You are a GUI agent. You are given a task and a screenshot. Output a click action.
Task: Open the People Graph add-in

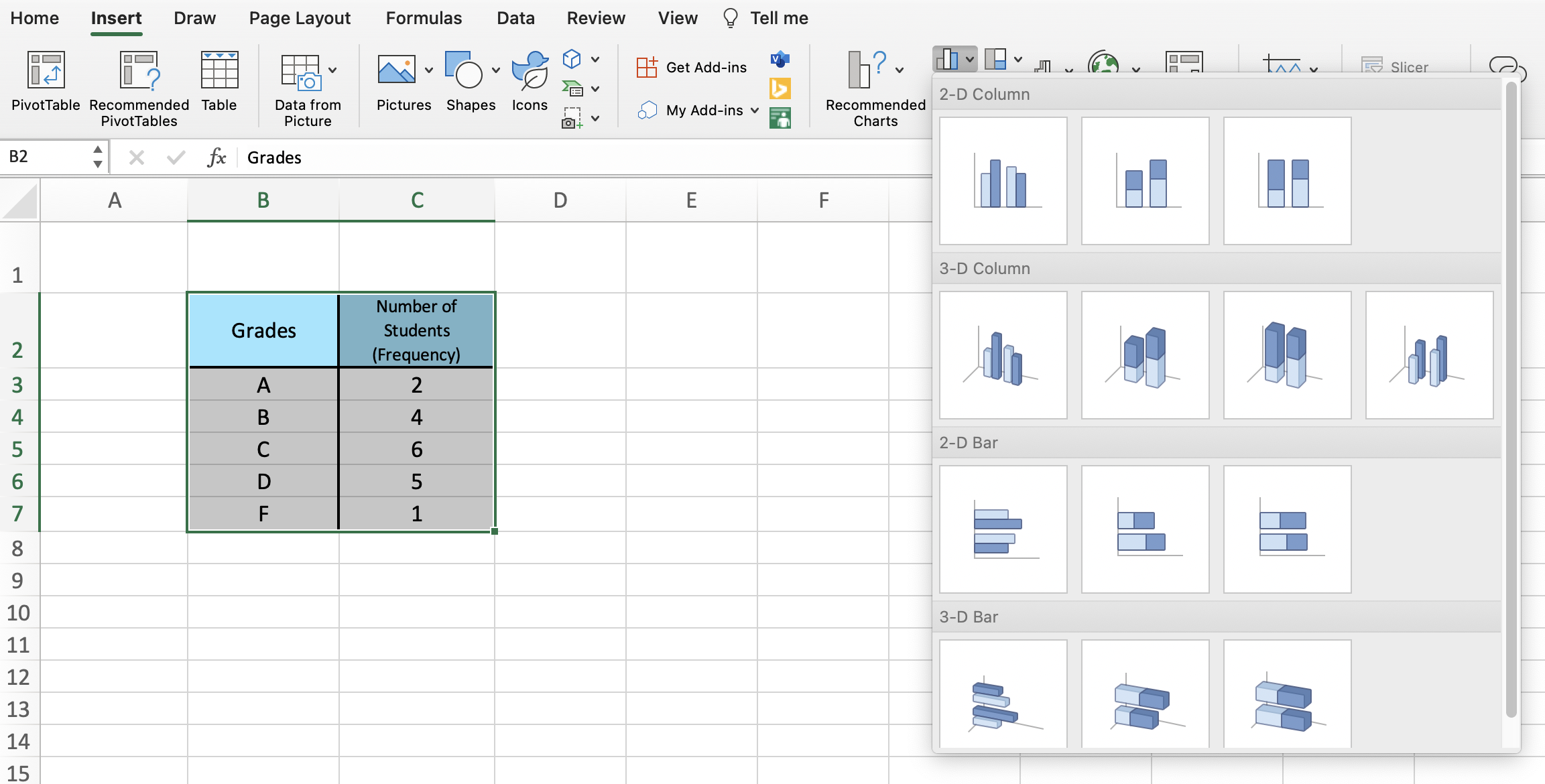coord(781,118)
